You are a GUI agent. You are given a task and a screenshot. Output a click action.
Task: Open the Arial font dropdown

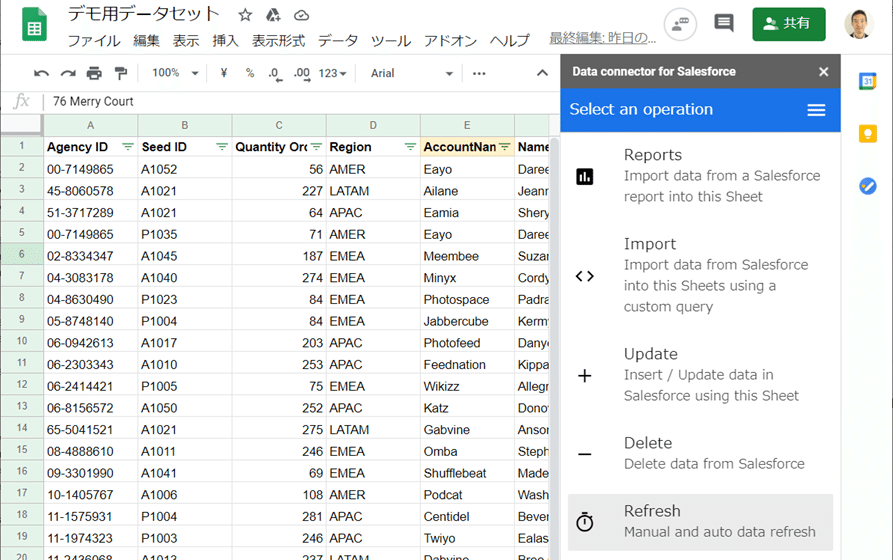[x=412, y=73]
